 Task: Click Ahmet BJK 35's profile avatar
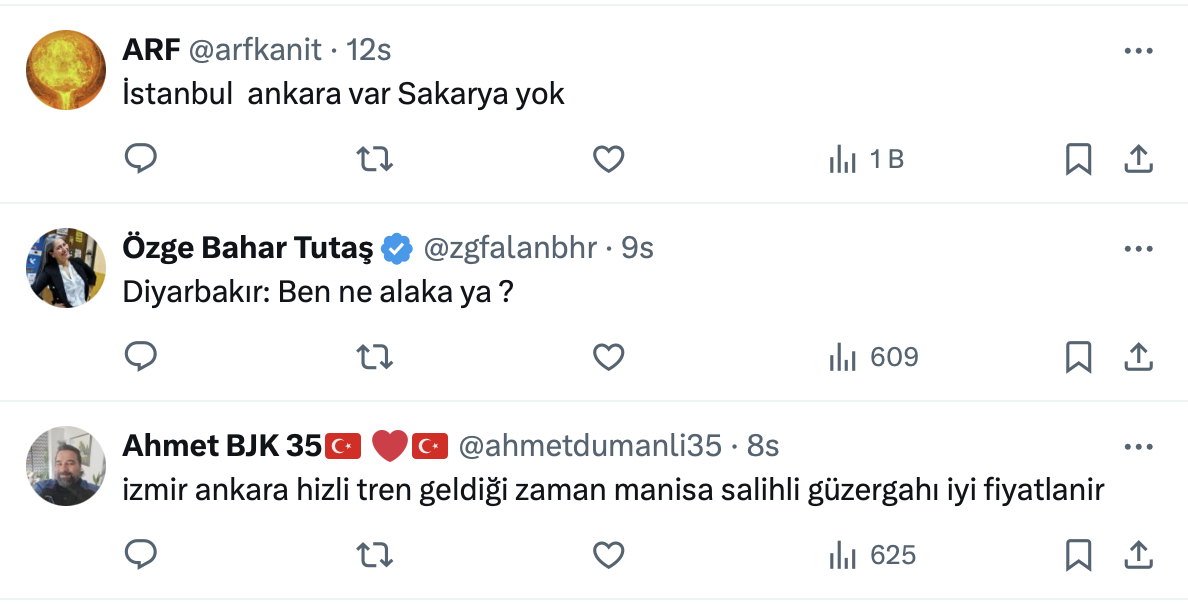point(66,466)
